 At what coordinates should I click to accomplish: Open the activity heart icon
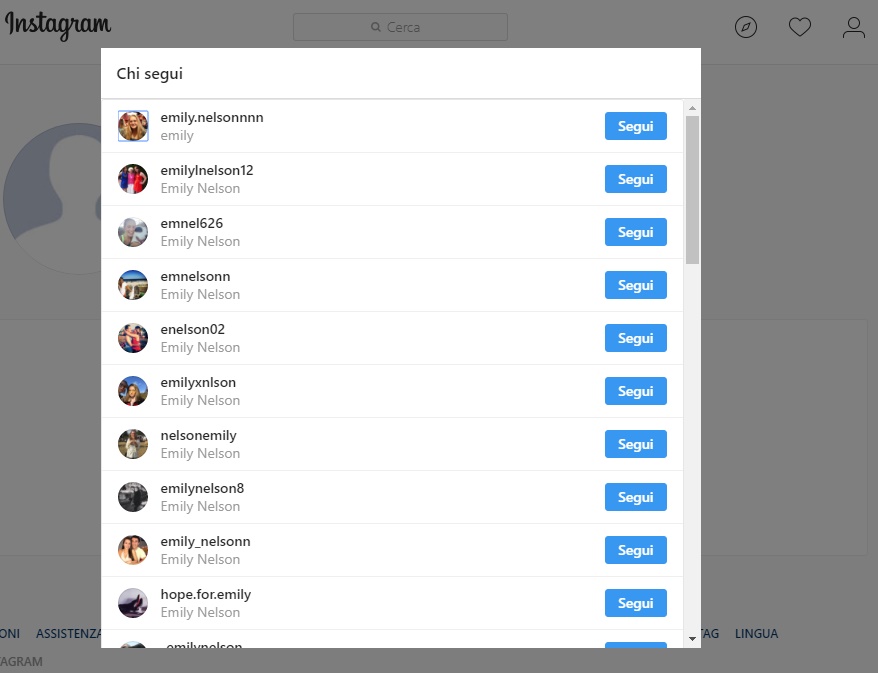tap(800, 27)
